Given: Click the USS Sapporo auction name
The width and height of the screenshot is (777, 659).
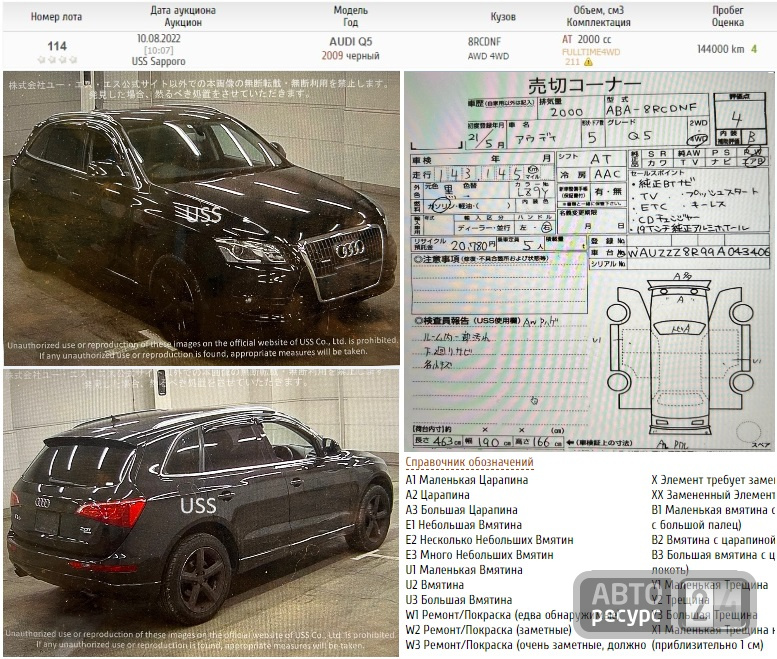Looking at the screenshot, I should [x=159, y=61].
